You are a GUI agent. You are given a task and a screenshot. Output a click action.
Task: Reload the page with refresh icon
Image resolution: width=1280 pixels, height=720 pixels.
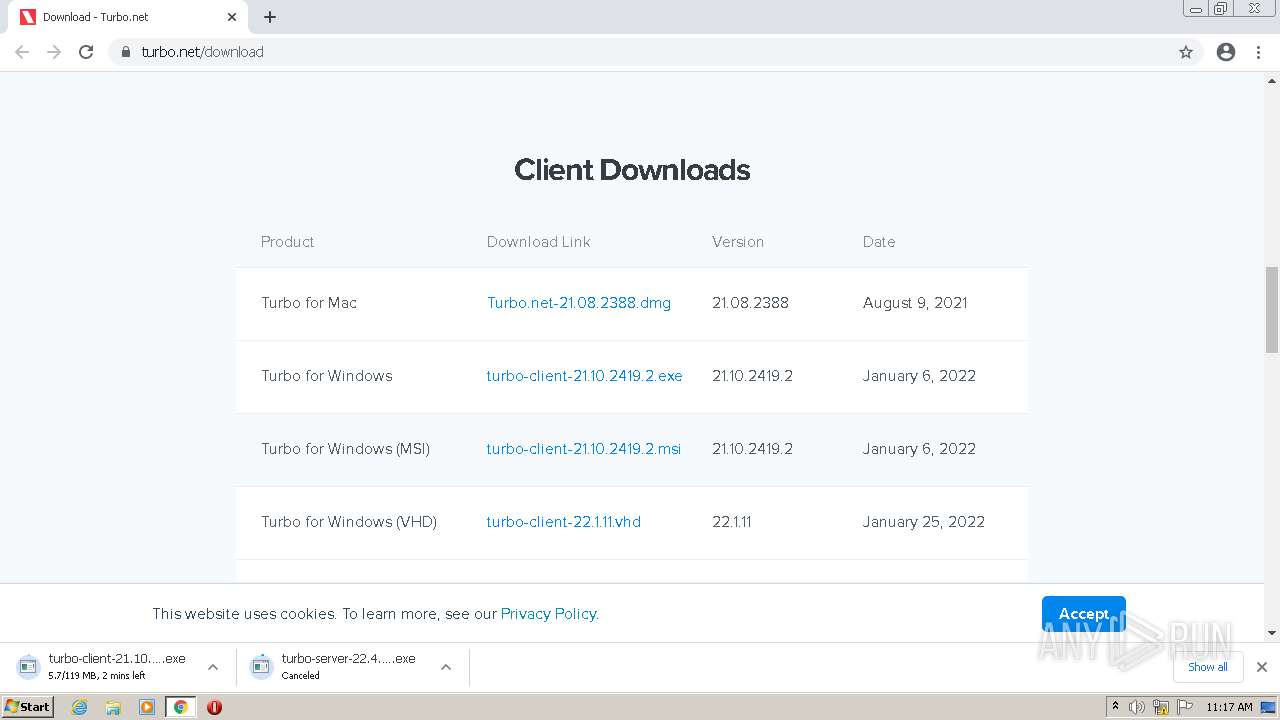86,52
